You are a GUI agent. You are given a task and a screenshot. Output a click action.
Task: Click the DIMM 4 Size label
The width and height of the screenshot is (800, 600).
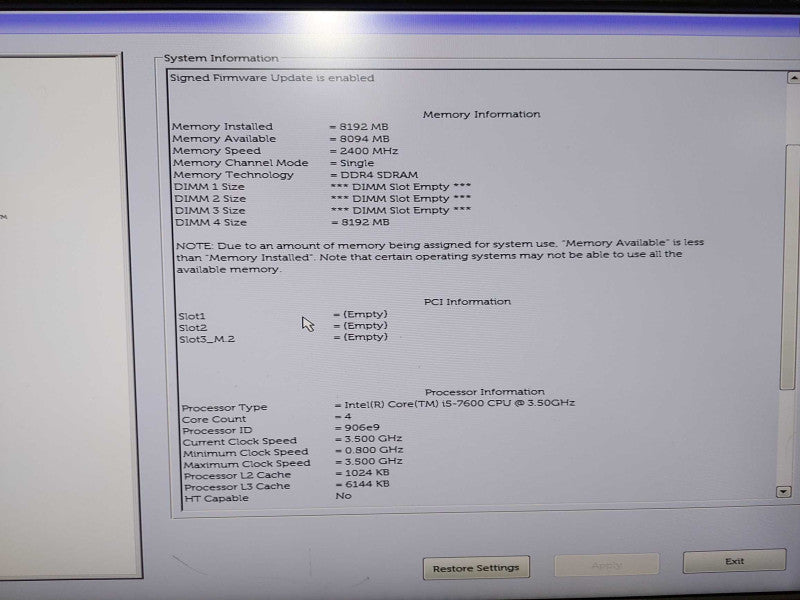click(211, 222)
